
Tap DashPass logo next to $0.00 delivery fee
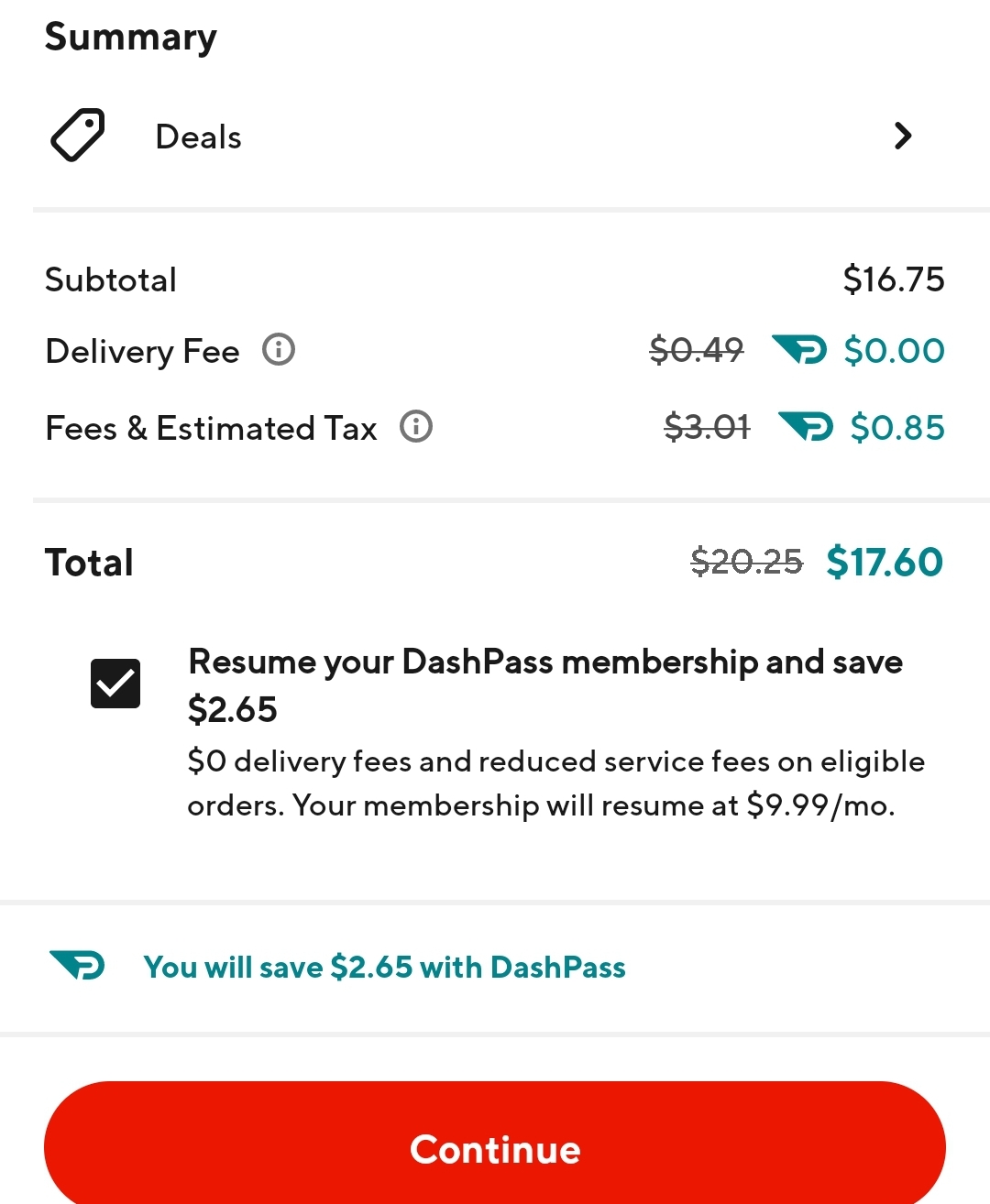point(799,349)
